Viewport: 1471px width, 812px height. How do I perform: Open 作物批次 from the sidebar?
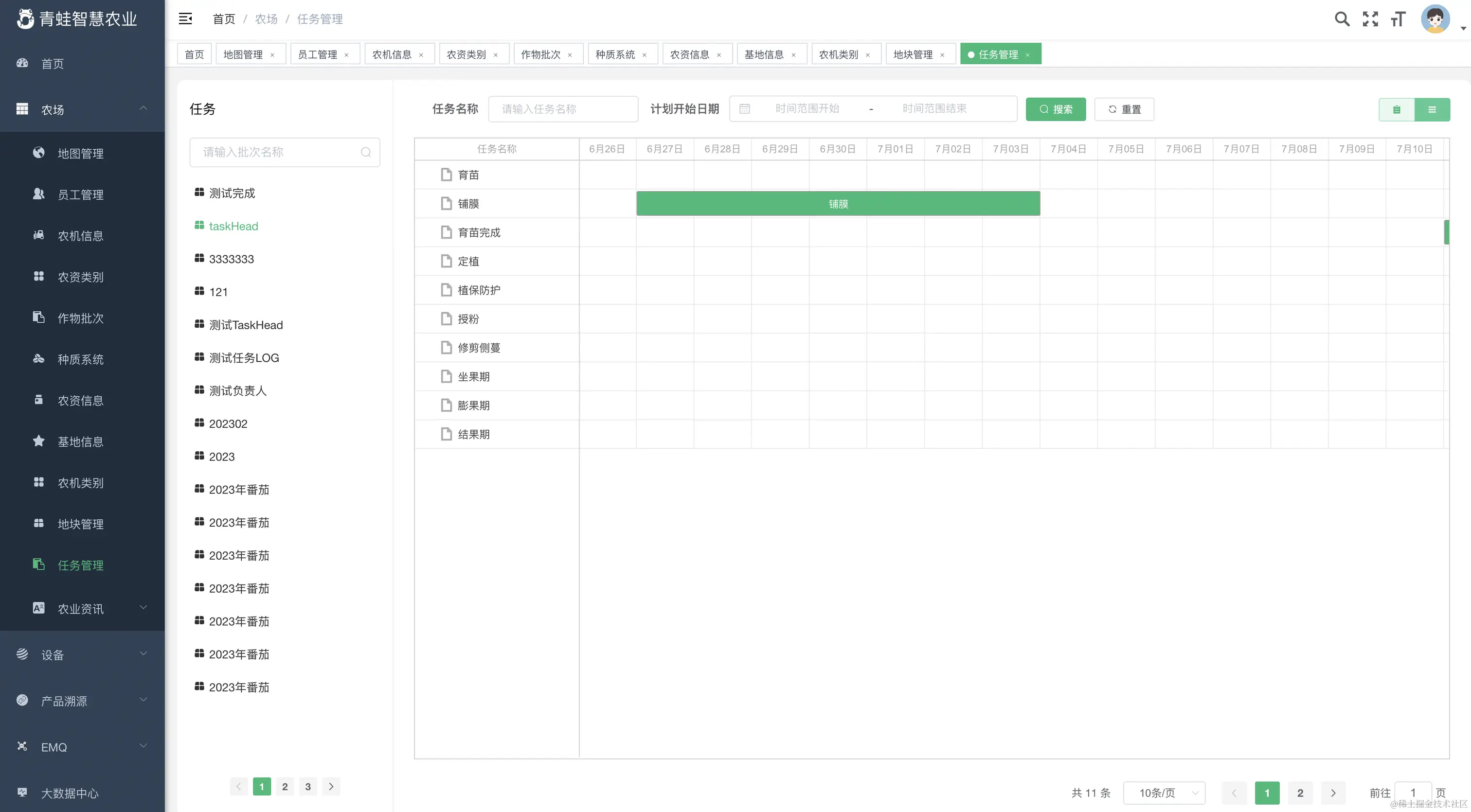tap(81, 318)
